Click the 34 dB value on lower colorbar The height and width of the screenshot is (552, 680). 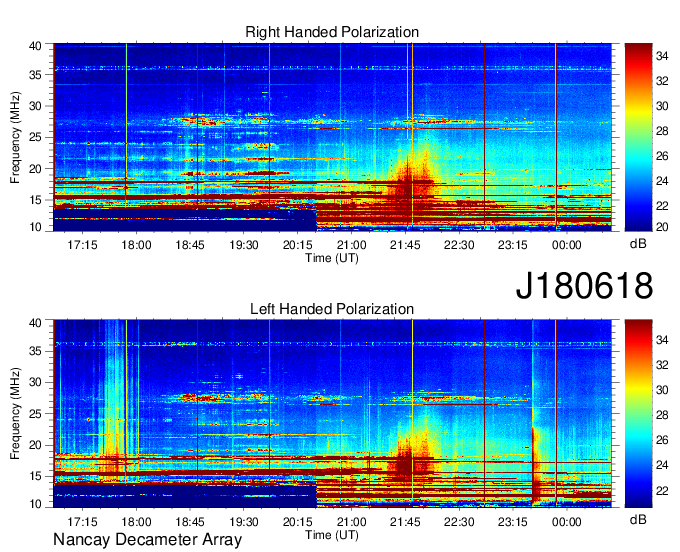coord(662,340)
